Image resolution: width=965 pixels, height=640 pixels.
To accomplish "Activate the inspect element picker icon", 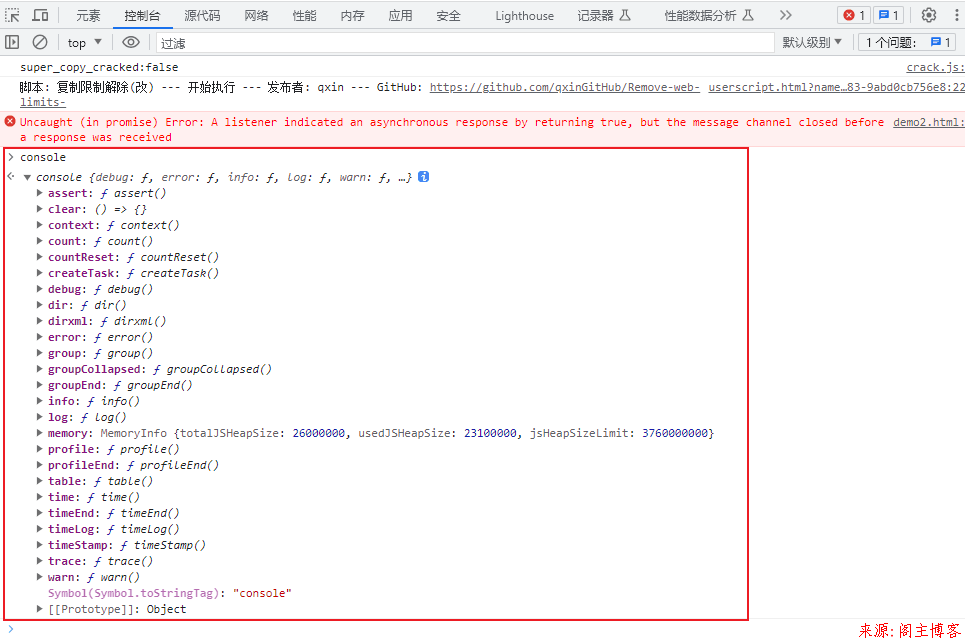I will click(x=13, y=15).
